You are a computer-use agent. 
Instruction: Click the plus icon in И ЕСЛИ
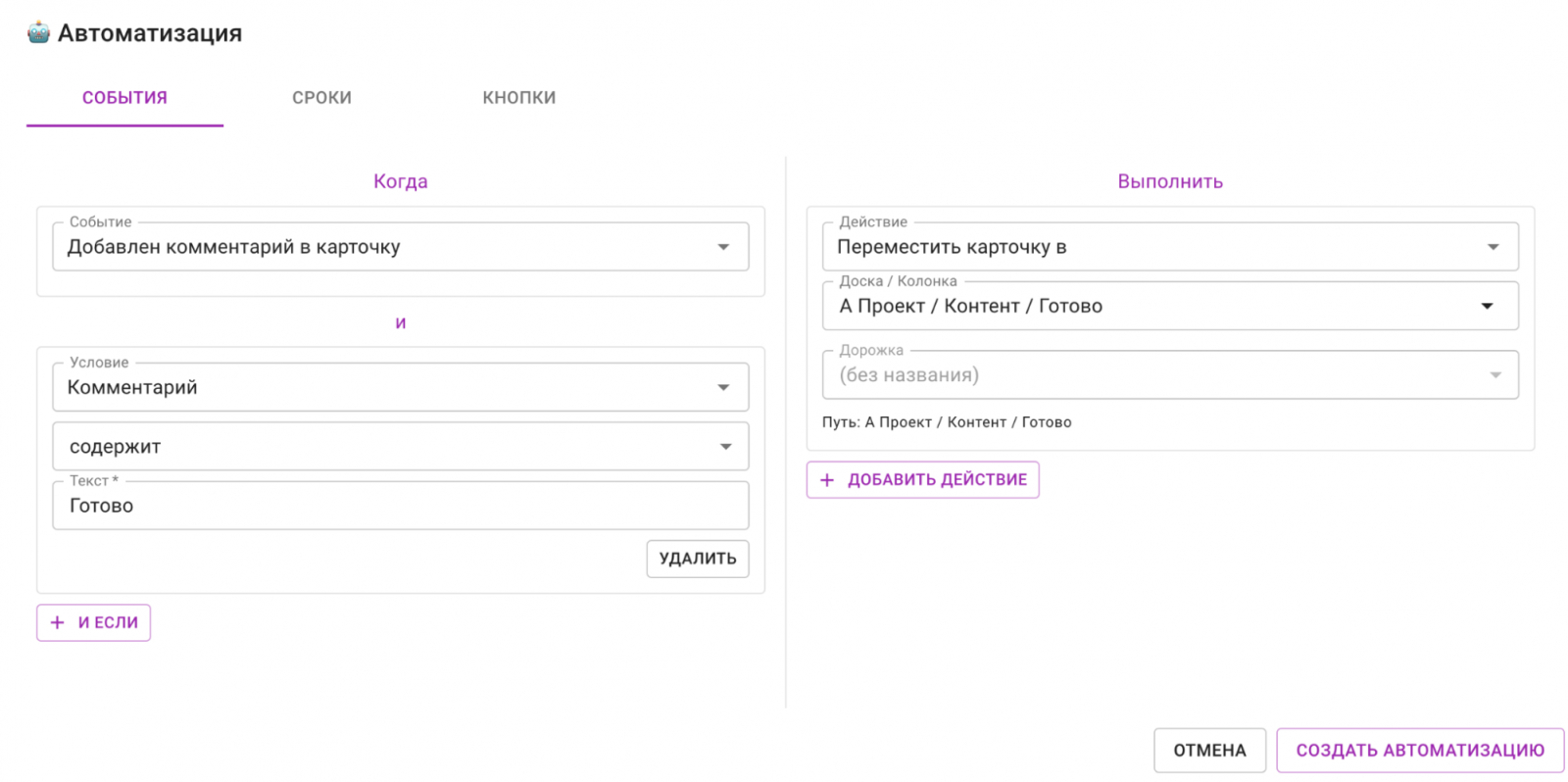click(57, 622)
